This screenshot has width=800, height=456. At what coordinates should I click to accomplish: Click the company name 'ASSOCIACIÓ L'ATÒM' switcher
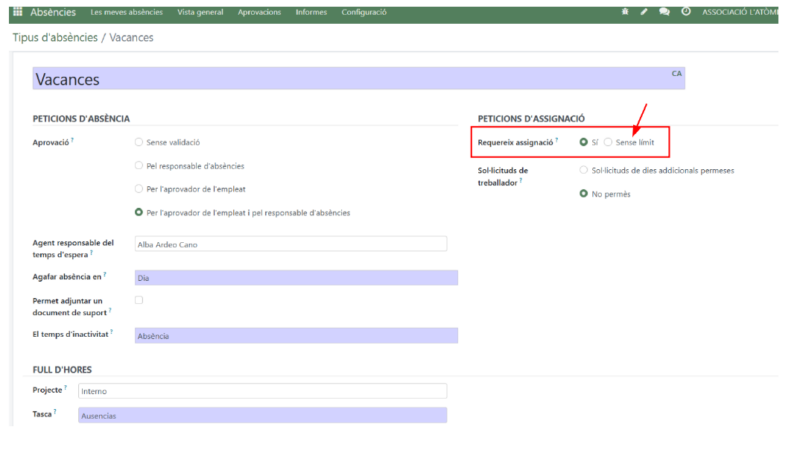(740, 12)
